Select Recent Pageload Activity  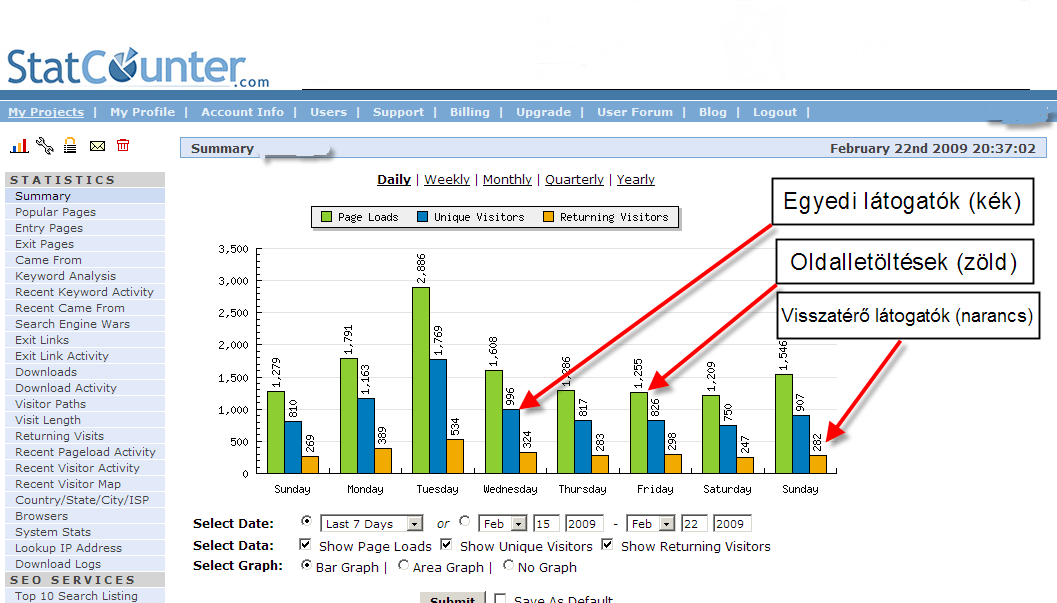pyautogui.click(x=85, y=452)
